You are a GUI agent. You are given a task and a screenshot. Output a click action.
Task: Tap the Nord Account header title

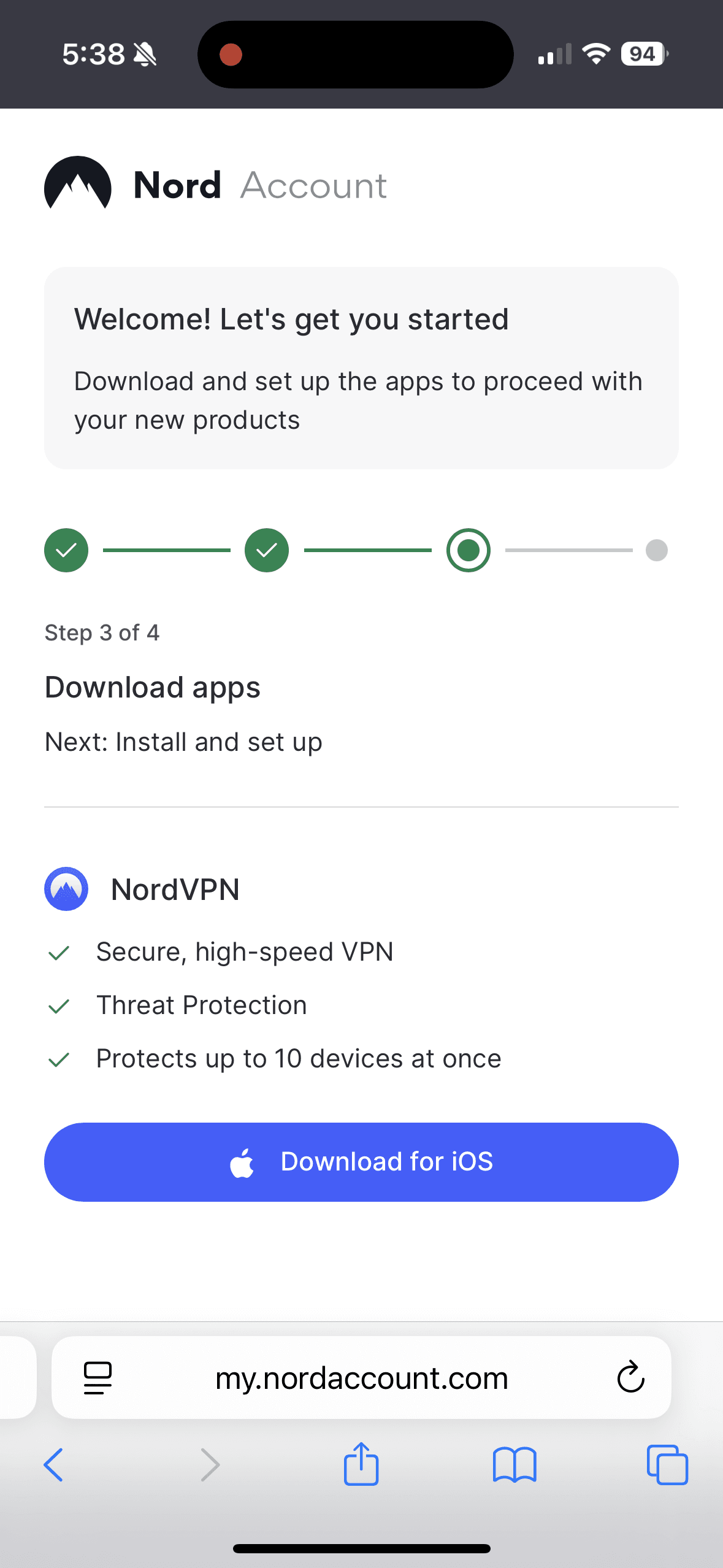click(x=260, y=185)
